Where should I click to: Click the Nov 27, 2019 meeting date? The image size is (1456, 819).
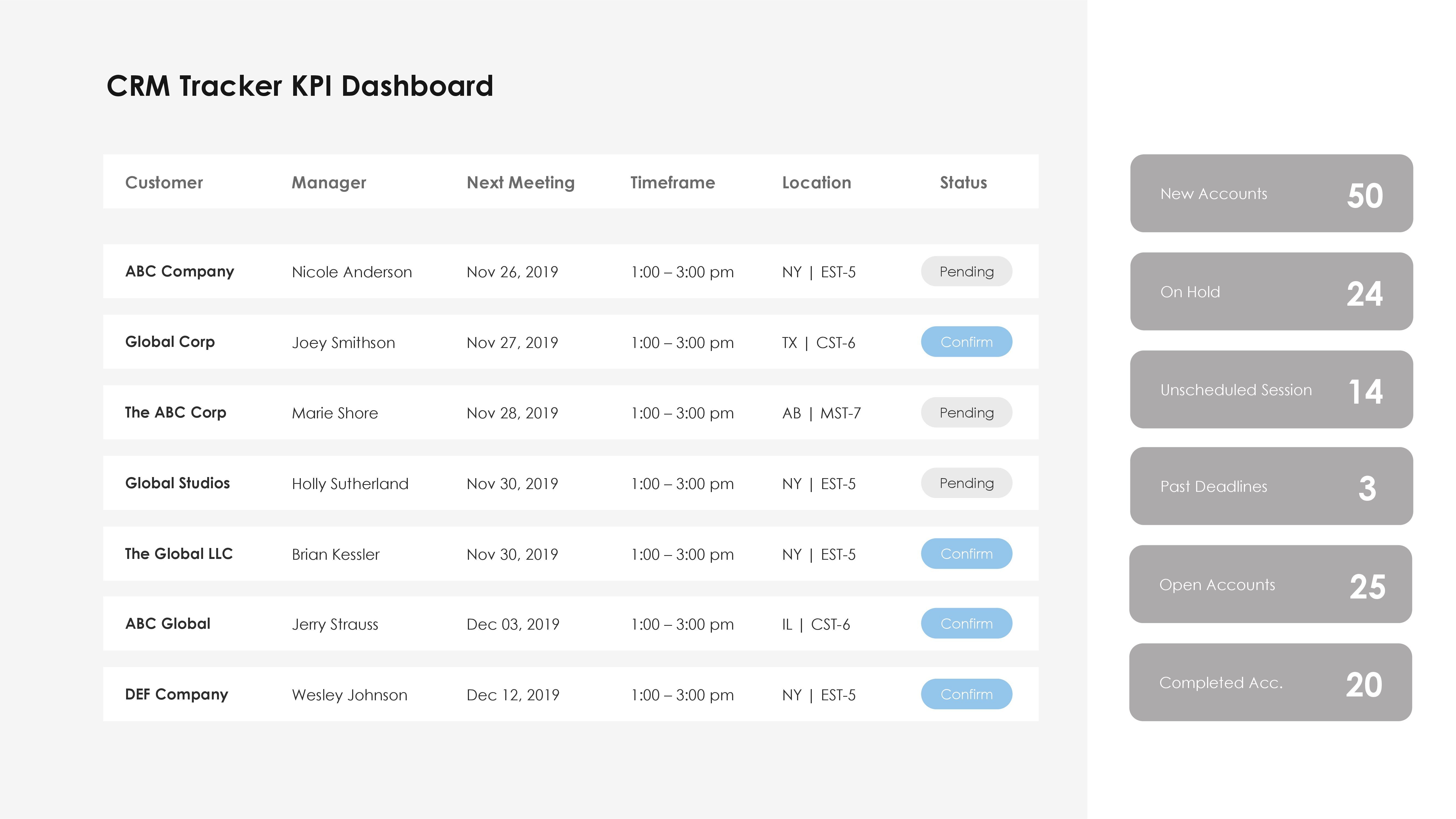coord(512,343)
